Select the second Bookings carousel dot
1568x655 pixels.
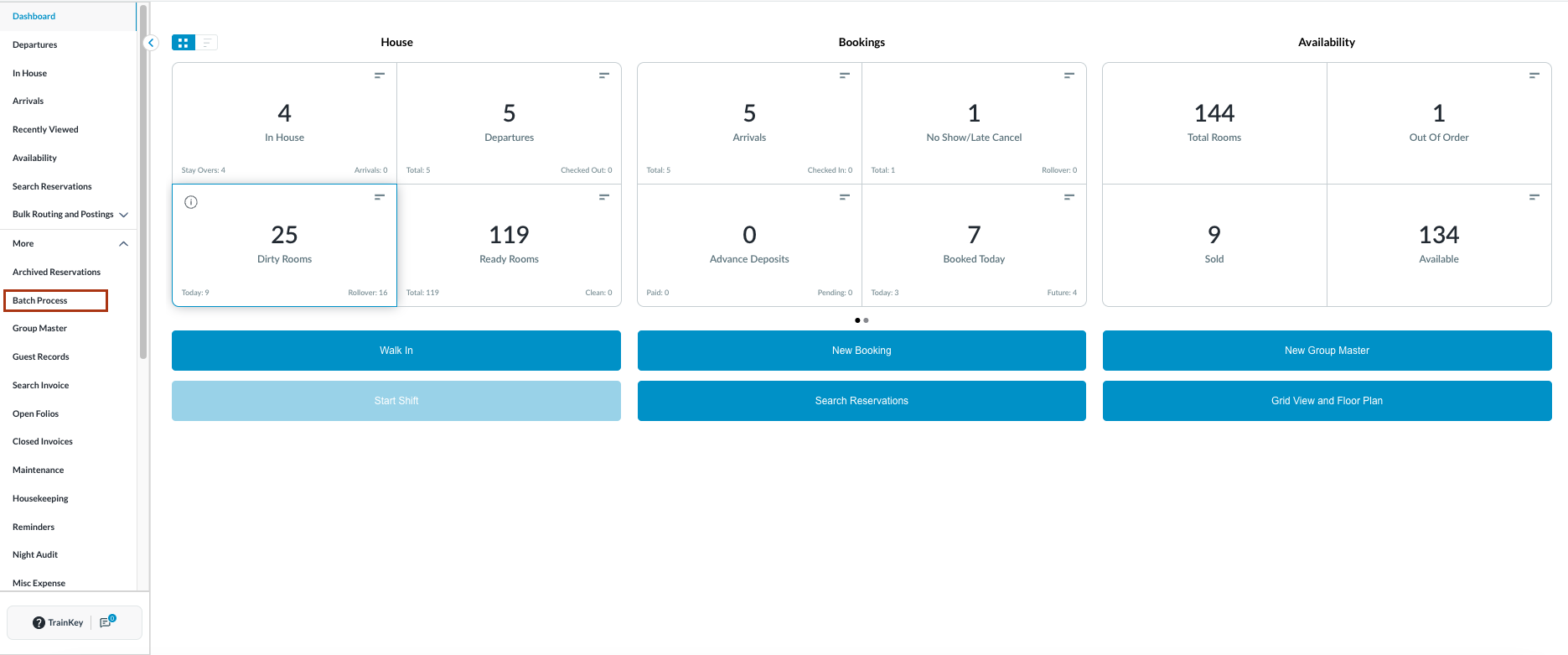(866, 320)
